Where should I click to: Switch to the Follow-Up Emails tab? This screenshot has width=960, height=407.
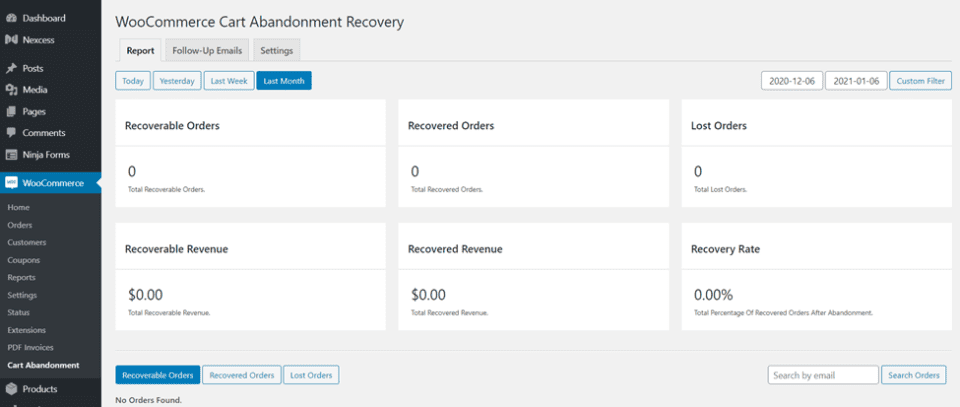pyautogui.click(x=205, y=50)
